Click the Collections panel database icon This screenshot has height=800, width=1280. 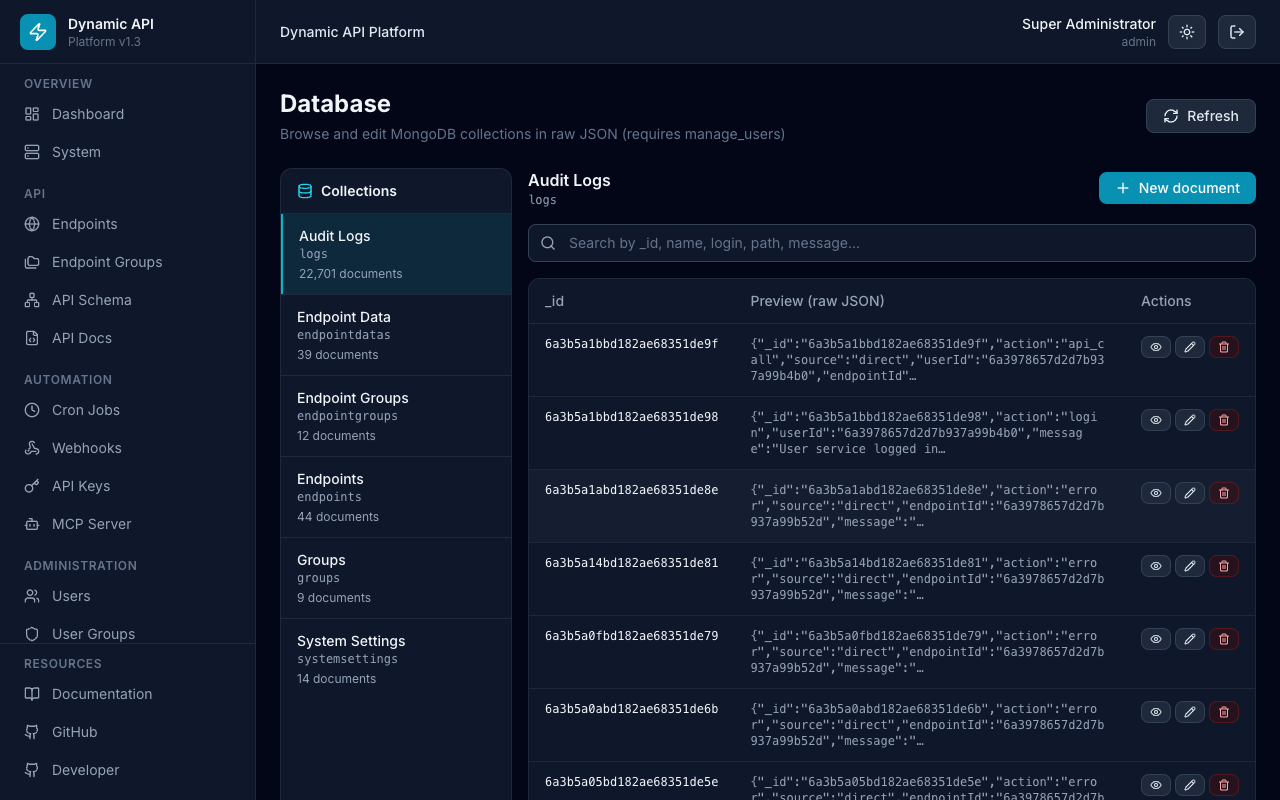pos(305,191)
